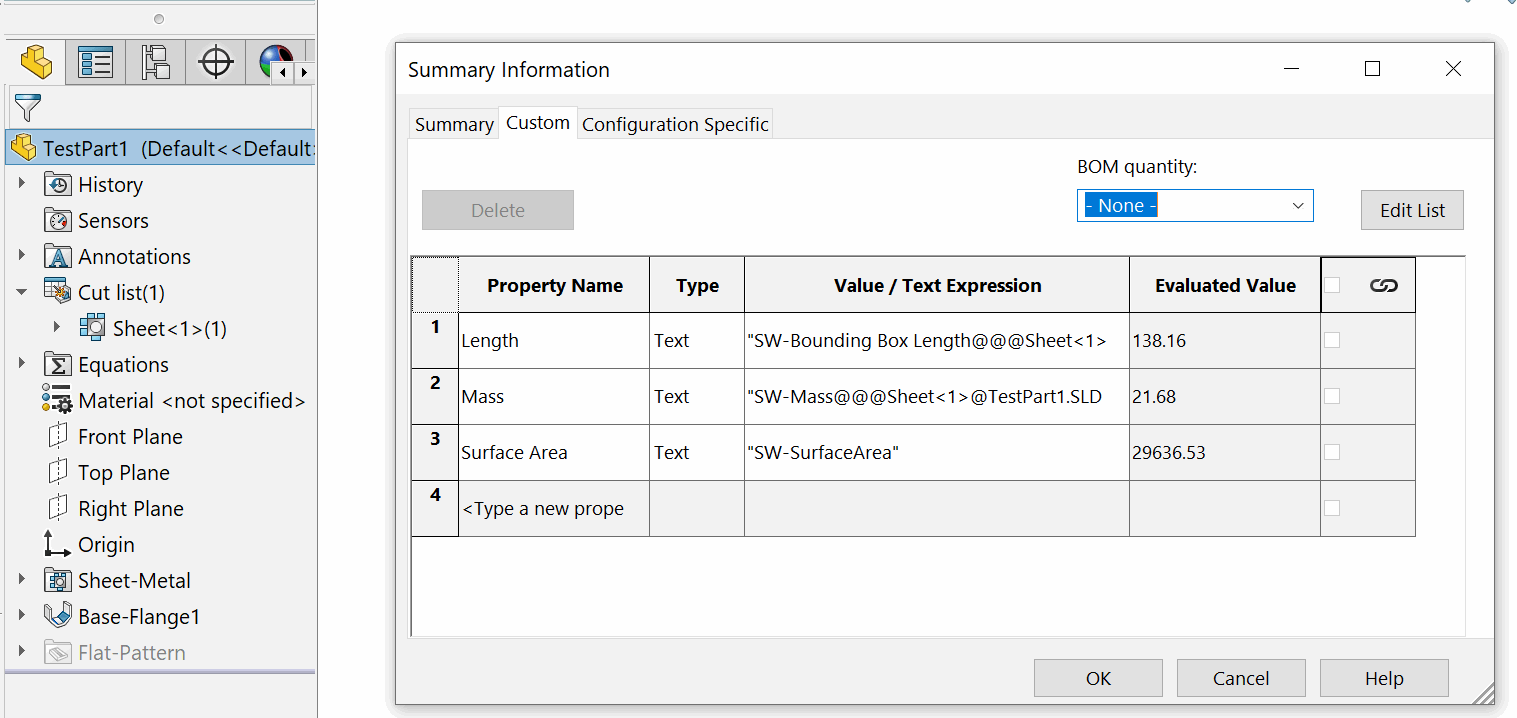Click the evaluated value 29636.53
Viewport: 1517px width, 718px height.
pyautogui.click(x=1225, y=452)
